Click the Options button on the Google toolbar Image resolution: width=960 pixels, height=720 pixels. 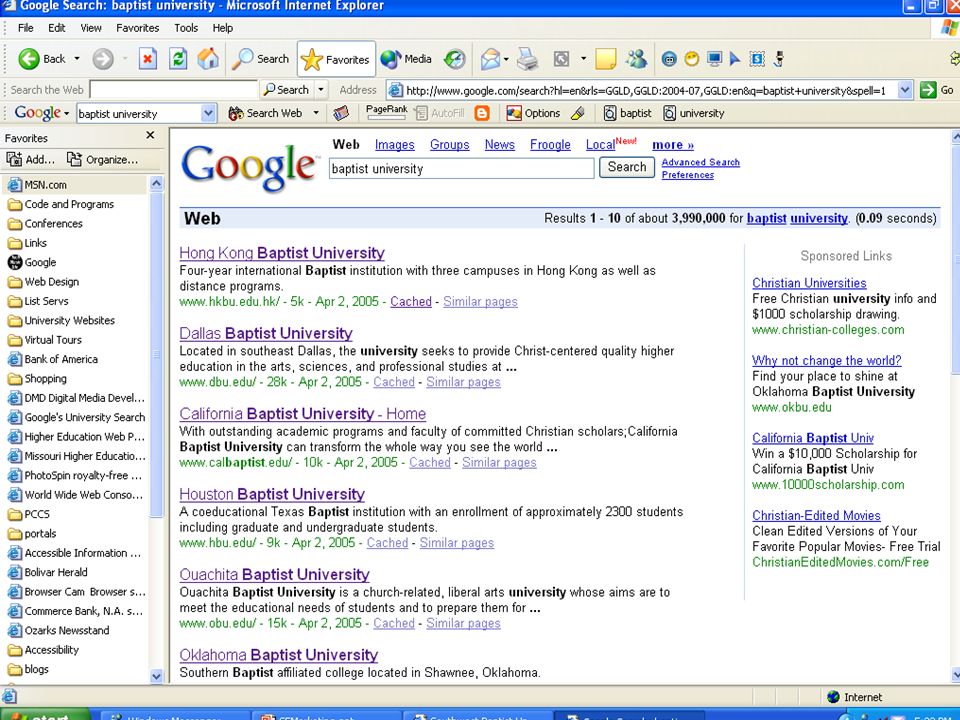533,113
